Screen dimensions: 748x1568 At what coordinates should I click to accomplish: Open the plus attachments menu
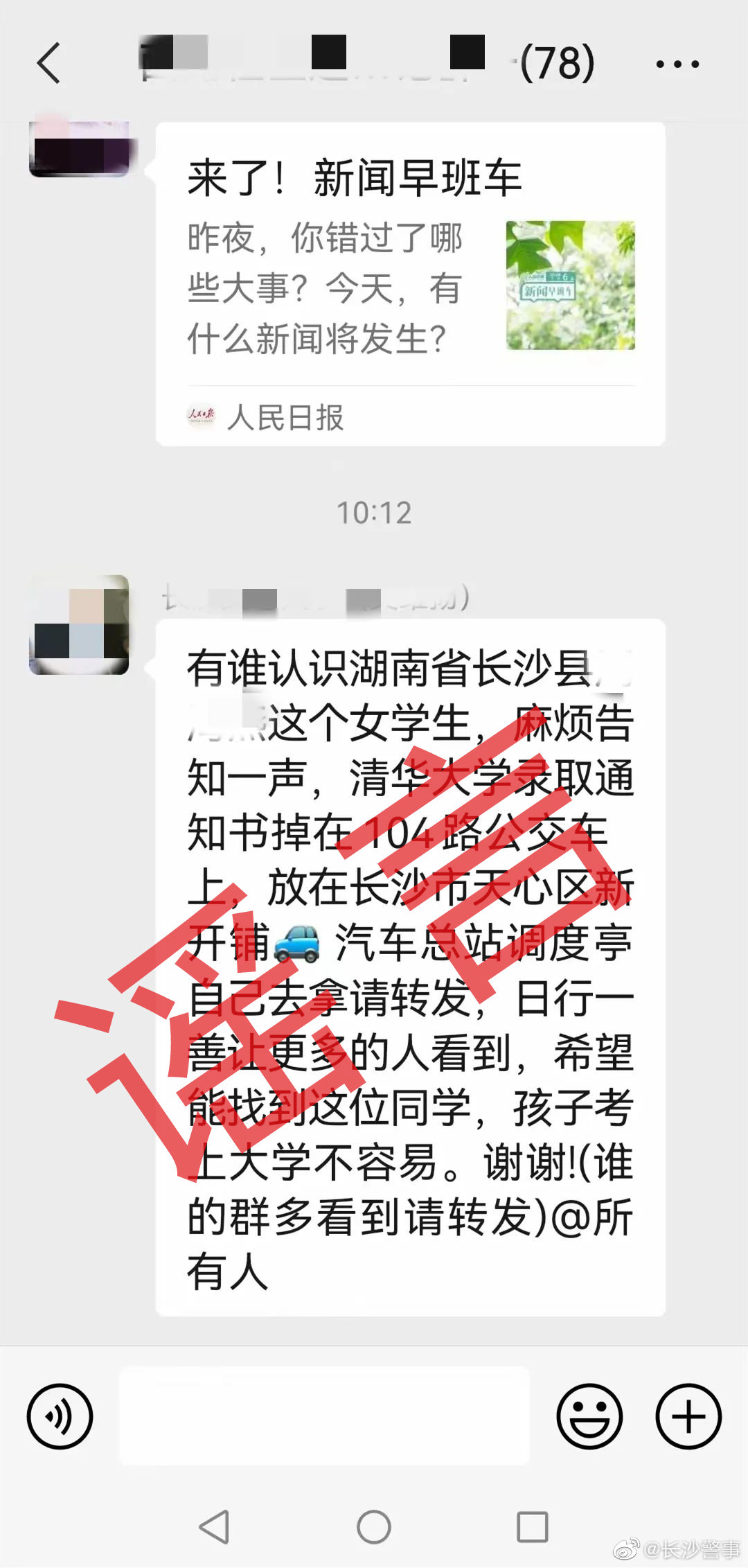(x=688, y=1416)
